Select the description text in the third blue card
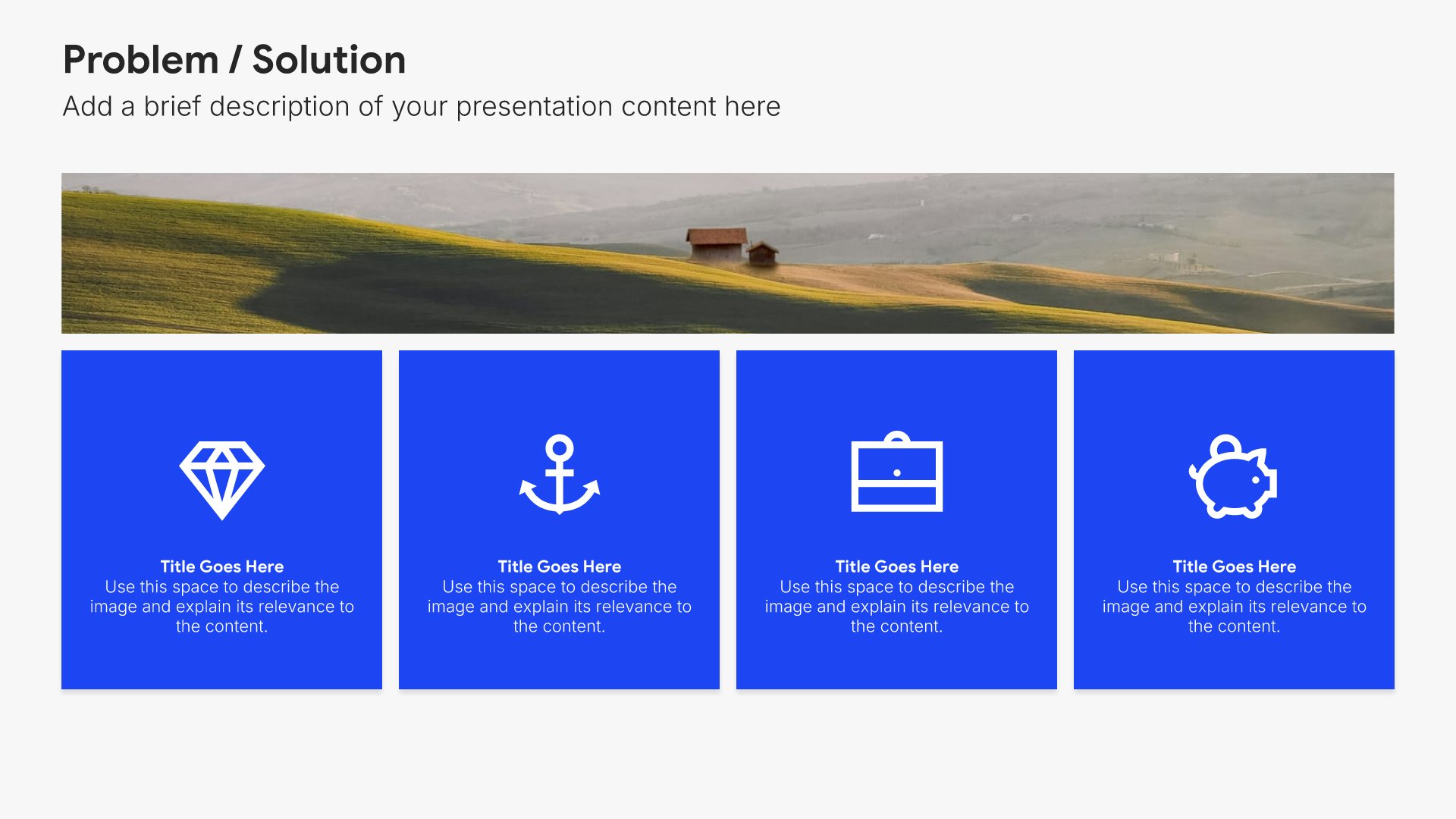This screenshot has width=1456, height=819. coord(896,607)
